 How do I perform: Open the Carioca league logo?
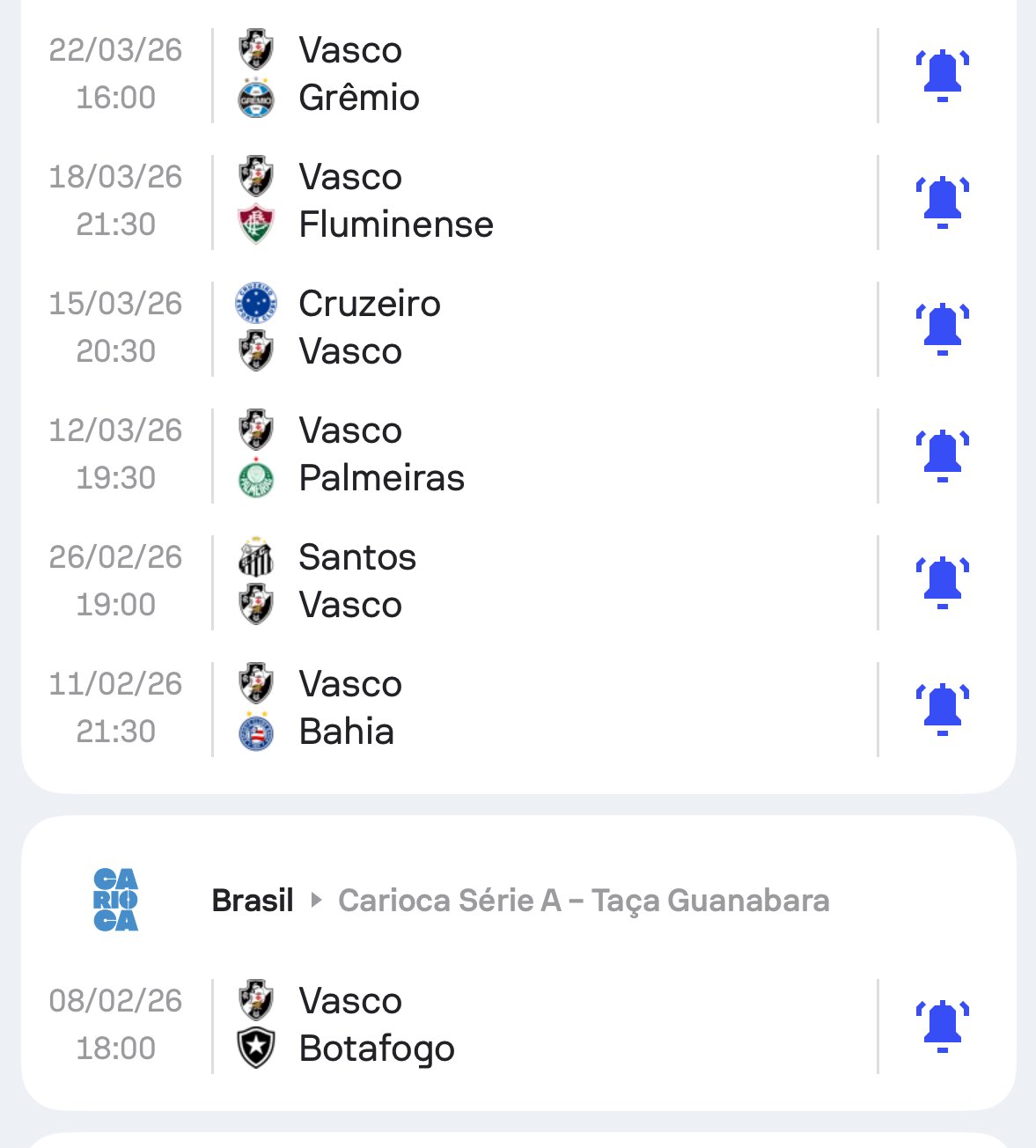(x=115, y=900)
